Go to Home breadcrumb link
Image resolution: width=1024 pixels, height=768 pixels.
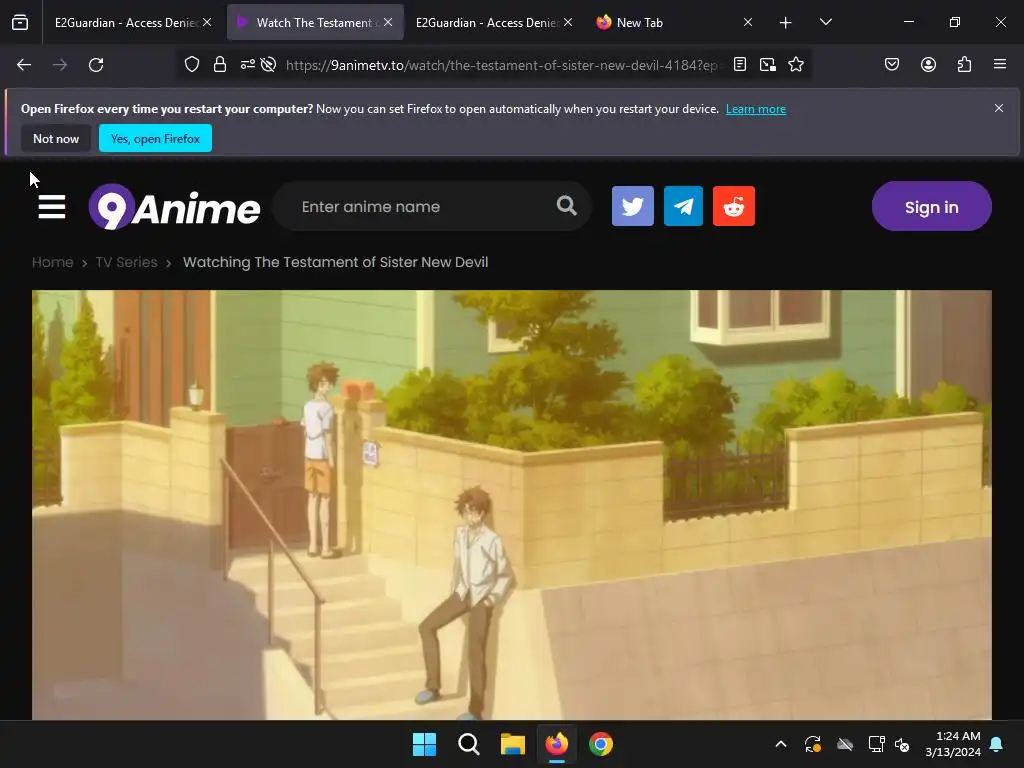53,262
